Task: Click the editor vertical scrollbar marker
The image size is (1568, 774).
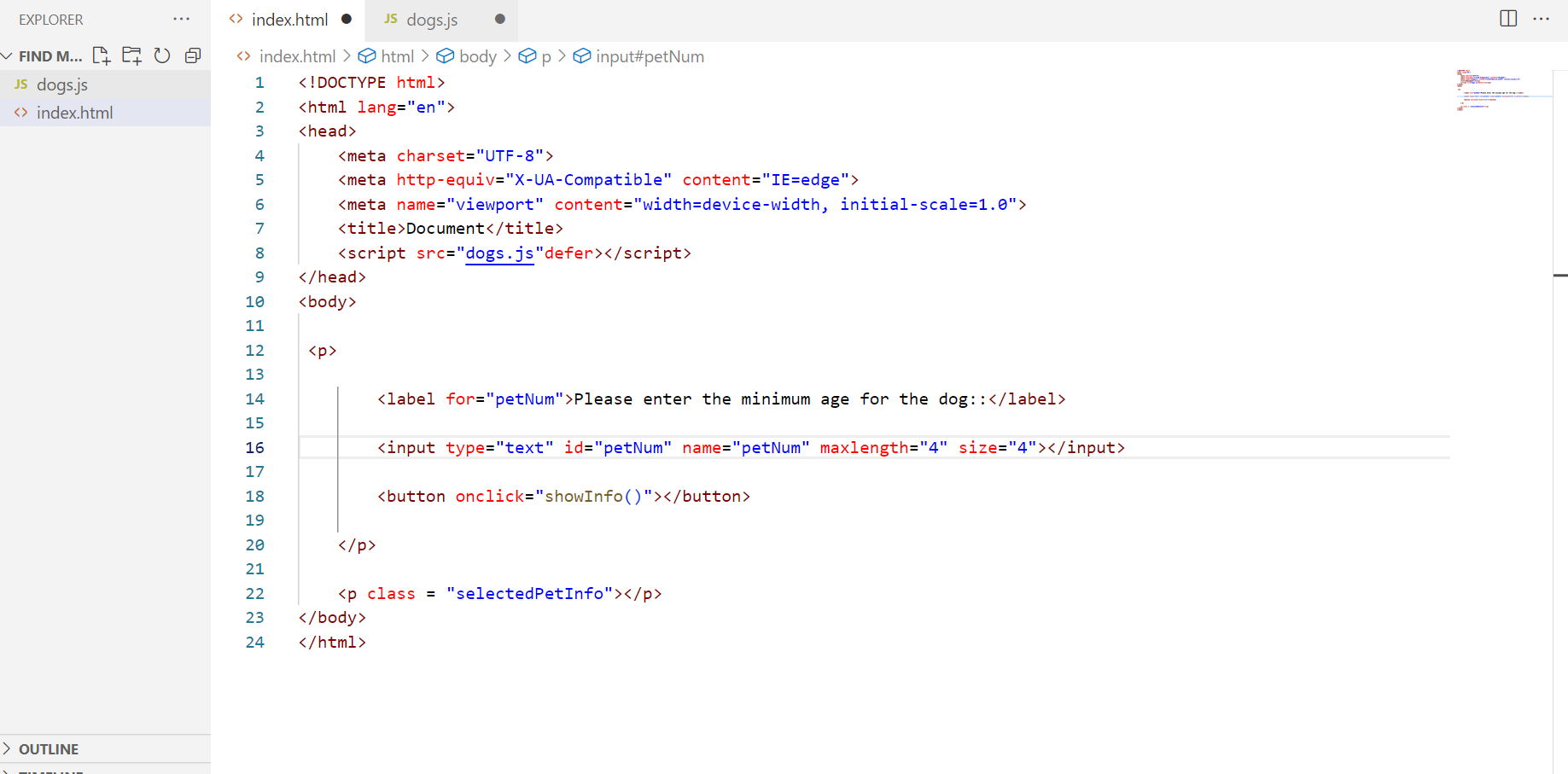Action: [x=1560, y=276]
